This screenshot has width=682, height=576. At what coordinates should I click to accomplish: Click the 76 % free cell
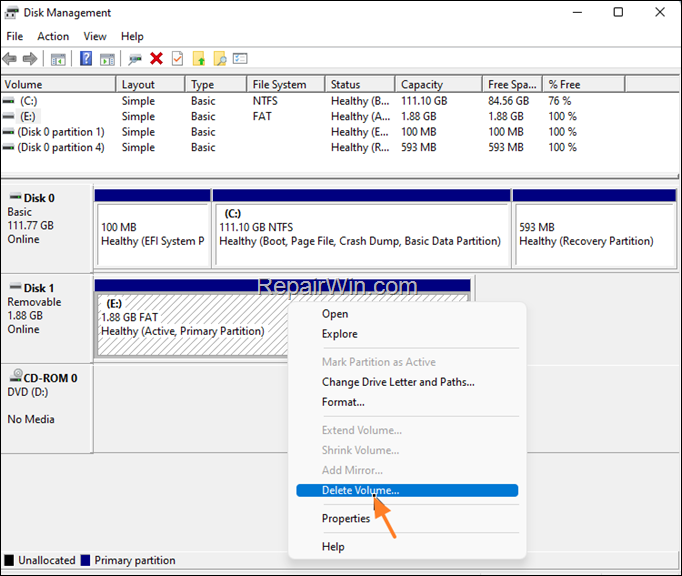560,101
